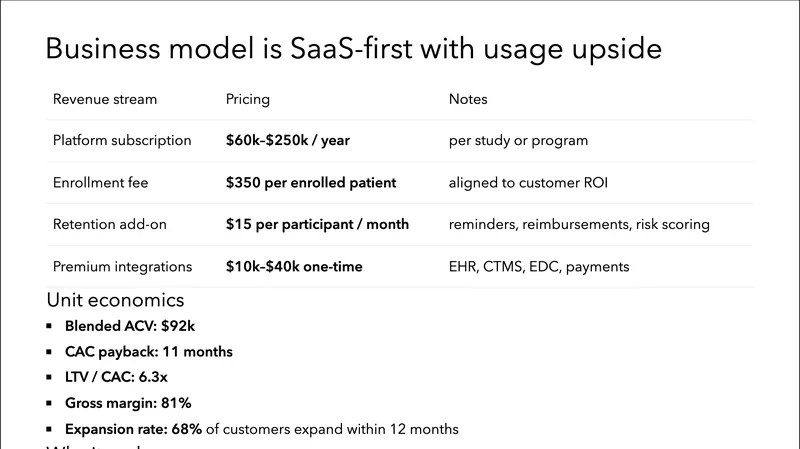Click the CAC payback: 11 months bullet
Image resolution: width=800 pixels, height=449 pixels.
[x=148, y=352]
